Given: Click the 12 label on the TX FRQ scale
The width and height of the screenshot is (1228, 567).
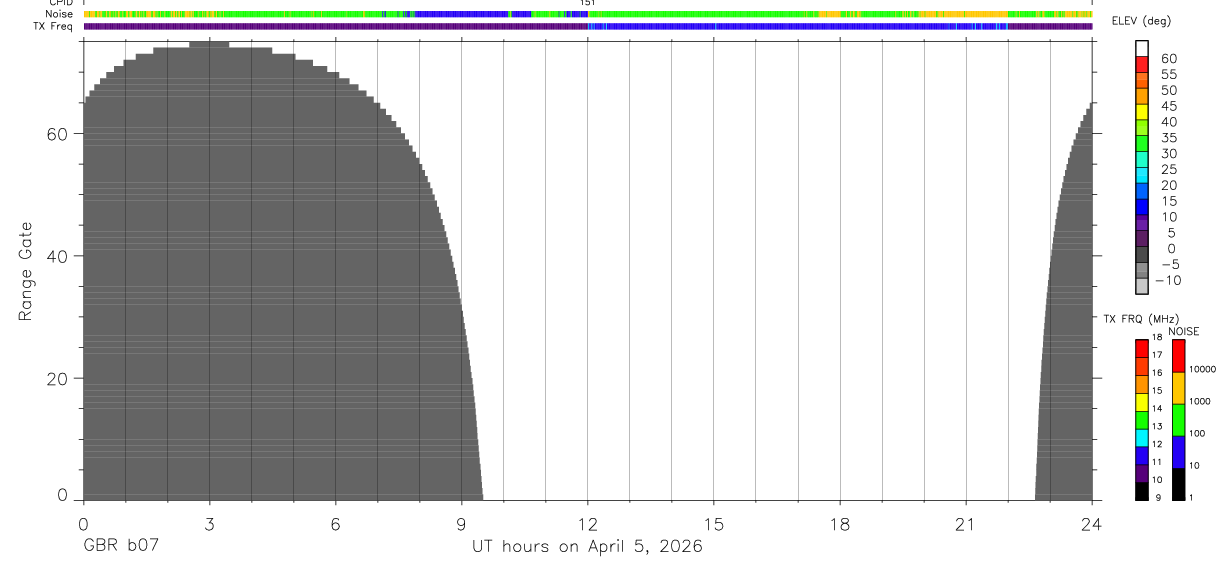Looking at the screenshot, I should [x=1157, y=444].
